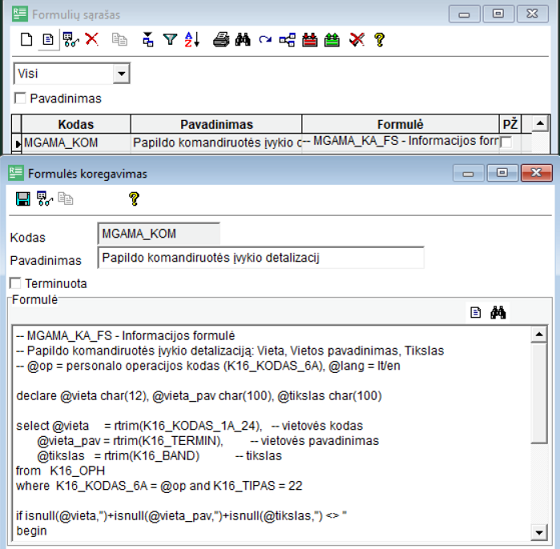
Task: Click the binoculars search icon in the list toolbar
Action: [243, 39]
